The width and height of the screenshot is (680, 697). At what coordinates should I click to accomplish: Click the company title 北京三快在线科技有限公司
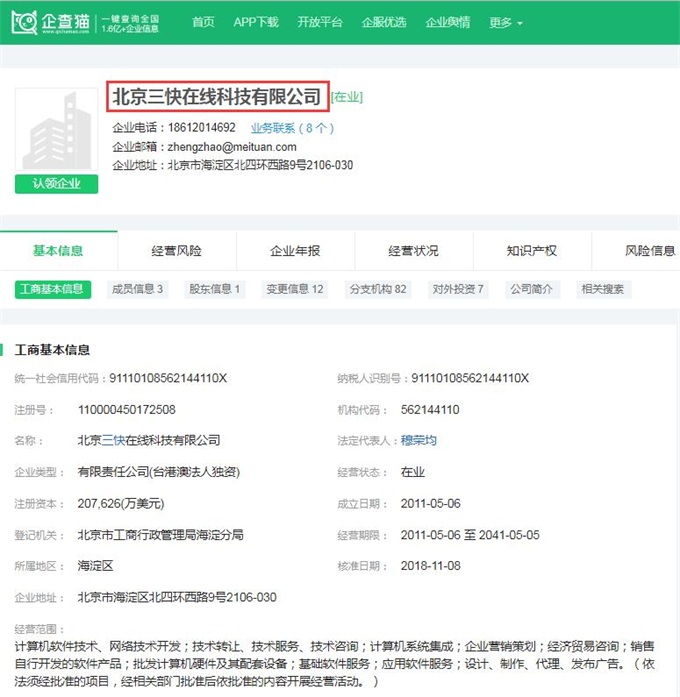216,96
